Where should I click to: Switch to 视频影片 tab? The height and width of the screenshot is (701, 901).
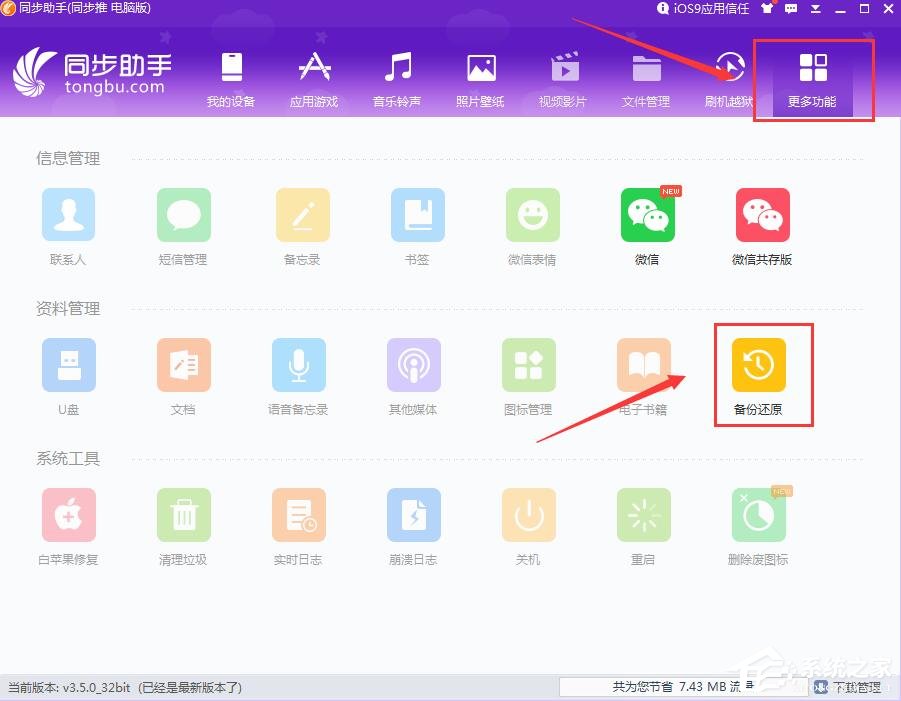[x=563, y=79]
